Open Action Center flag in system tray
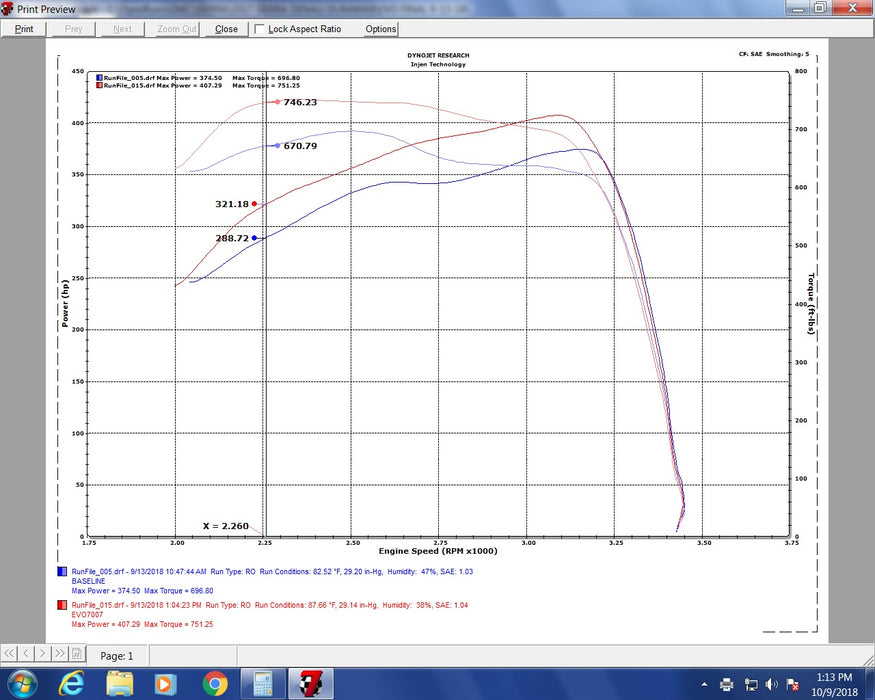Viewport: 875px width, 700px height. point(790,686)
